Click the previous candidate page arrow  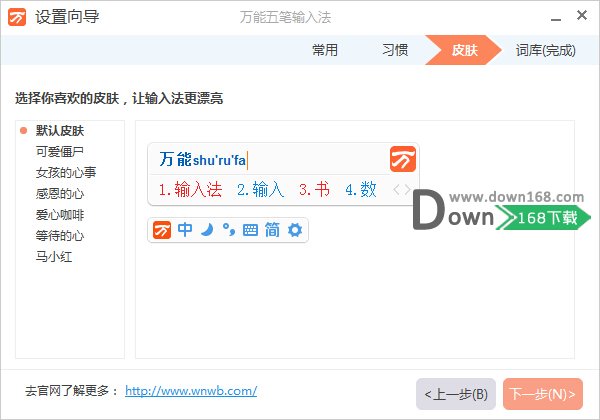click(x=397, y=189)
